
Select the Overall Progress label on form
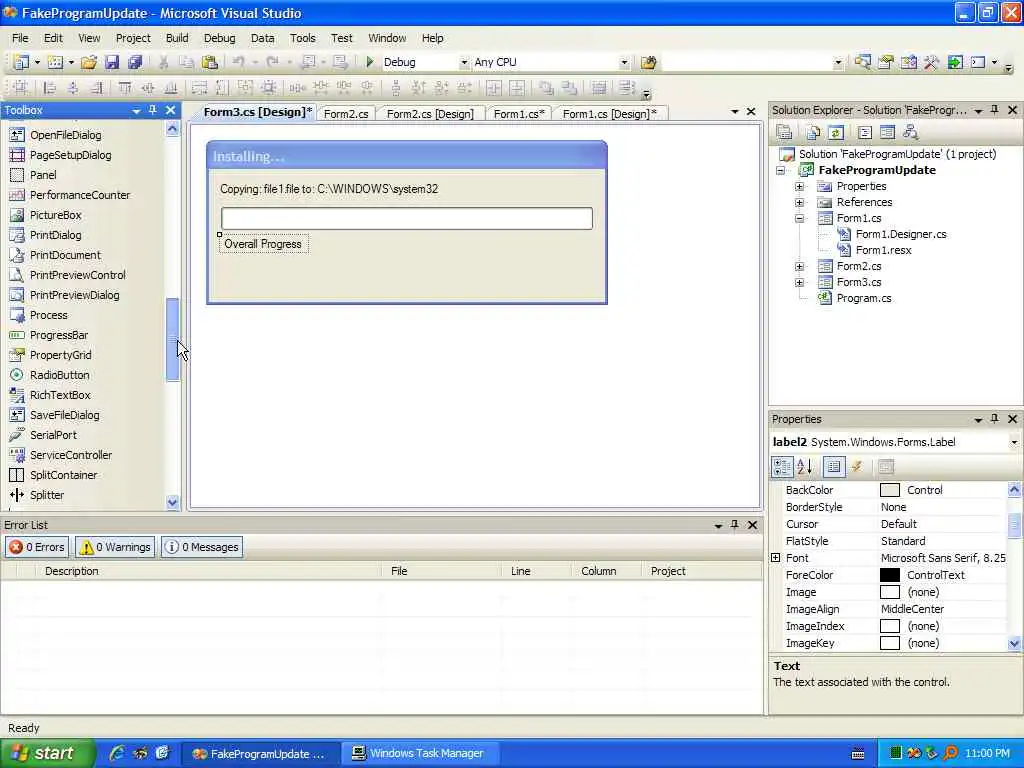[263, 244]
